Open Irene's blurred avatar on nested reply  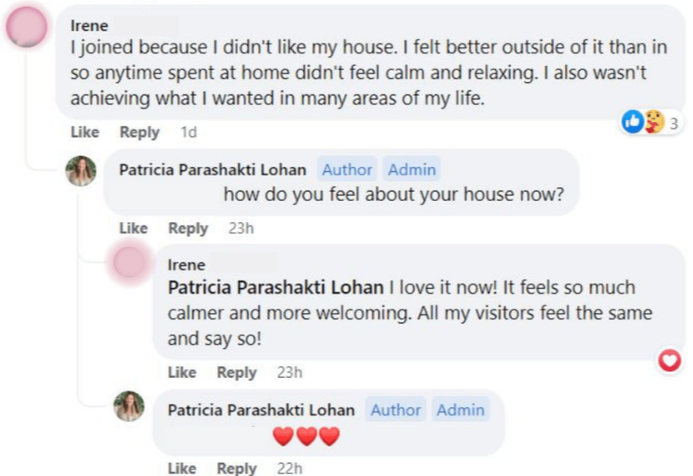click(x=129, y=262)
